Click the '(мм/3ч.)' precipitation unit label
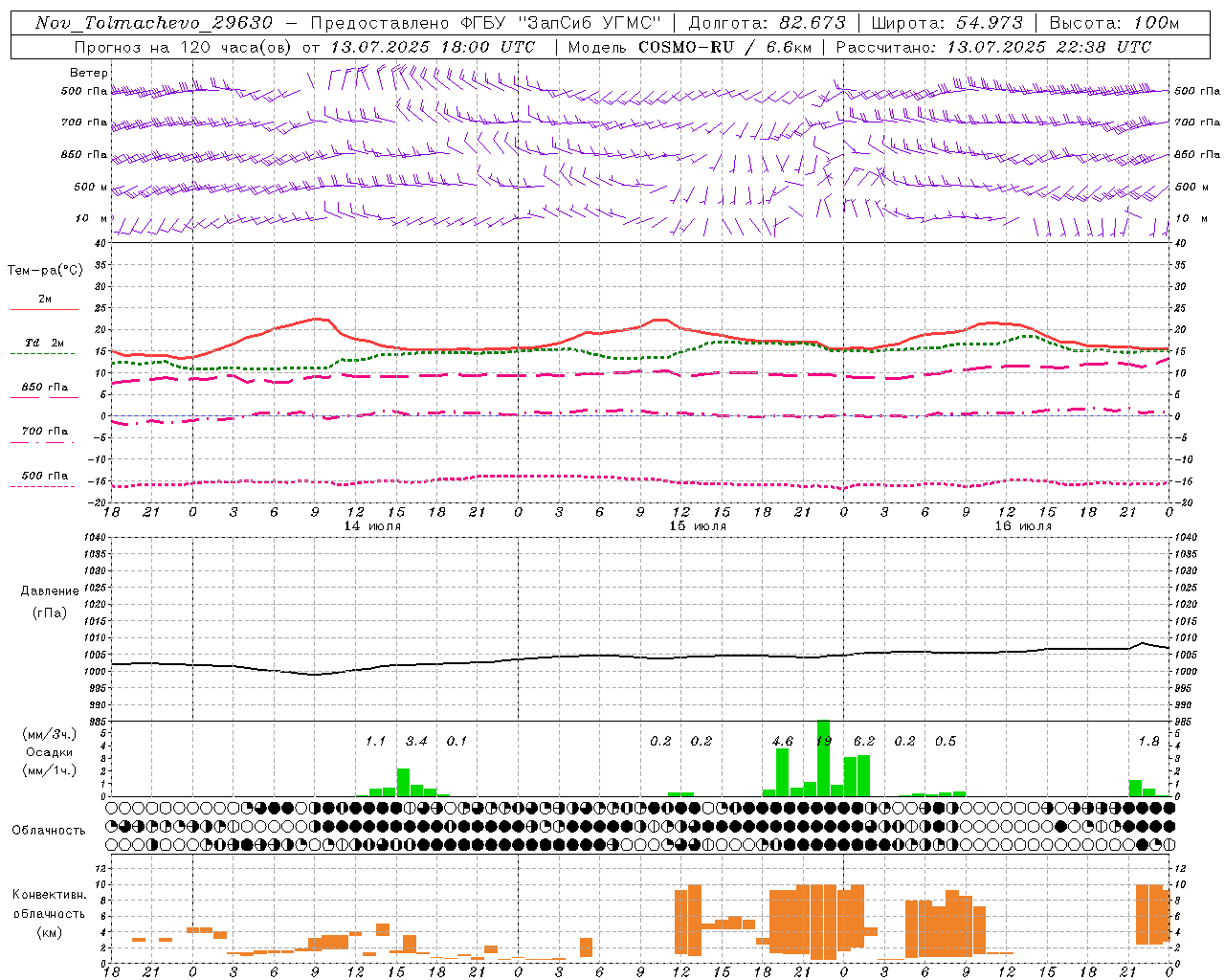Screen dimensions: 1225x980 tap(50, 734)
